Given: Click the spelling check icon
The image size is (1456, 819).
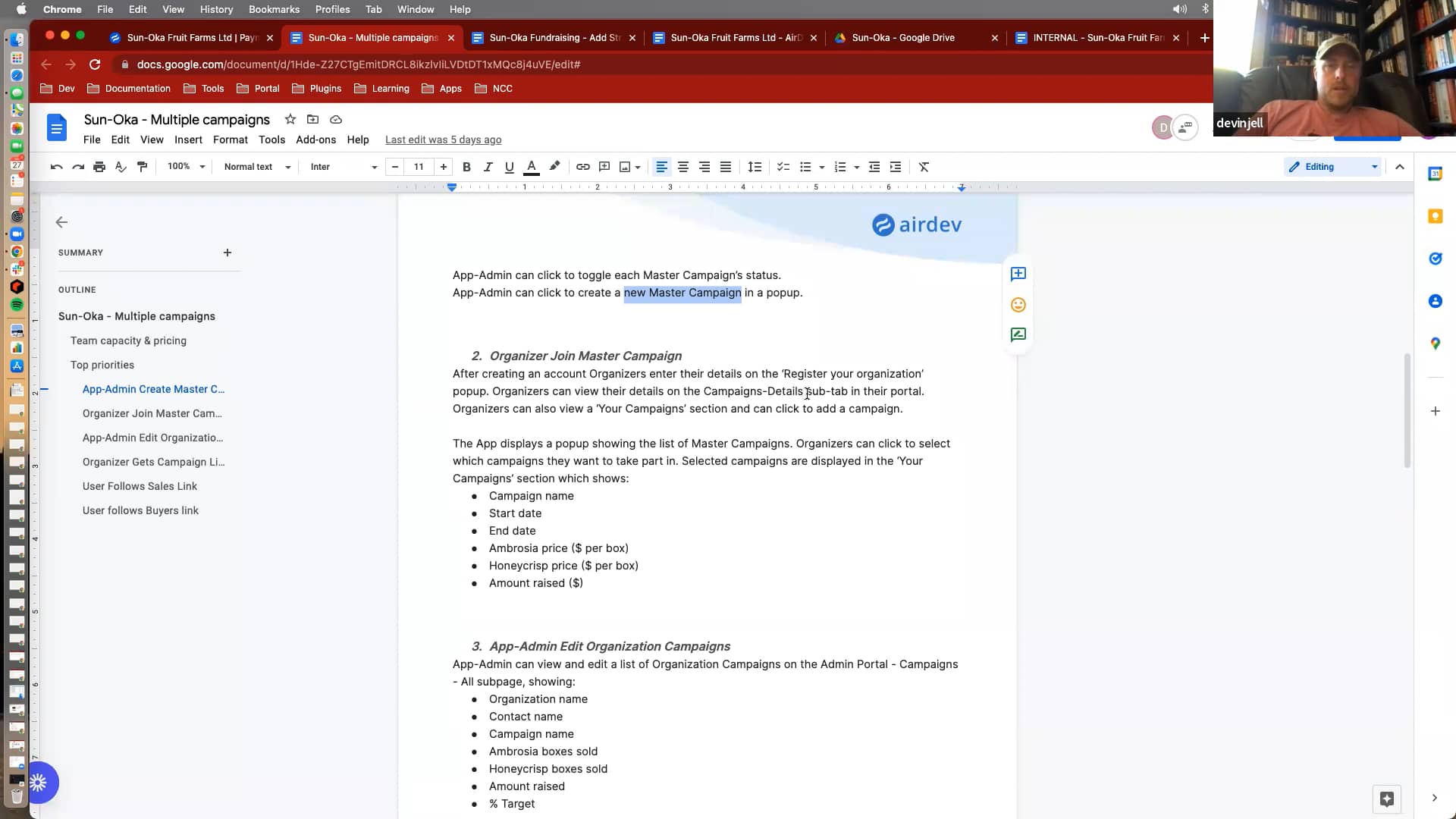Looking at the screenshot, I should coord(121,167).
